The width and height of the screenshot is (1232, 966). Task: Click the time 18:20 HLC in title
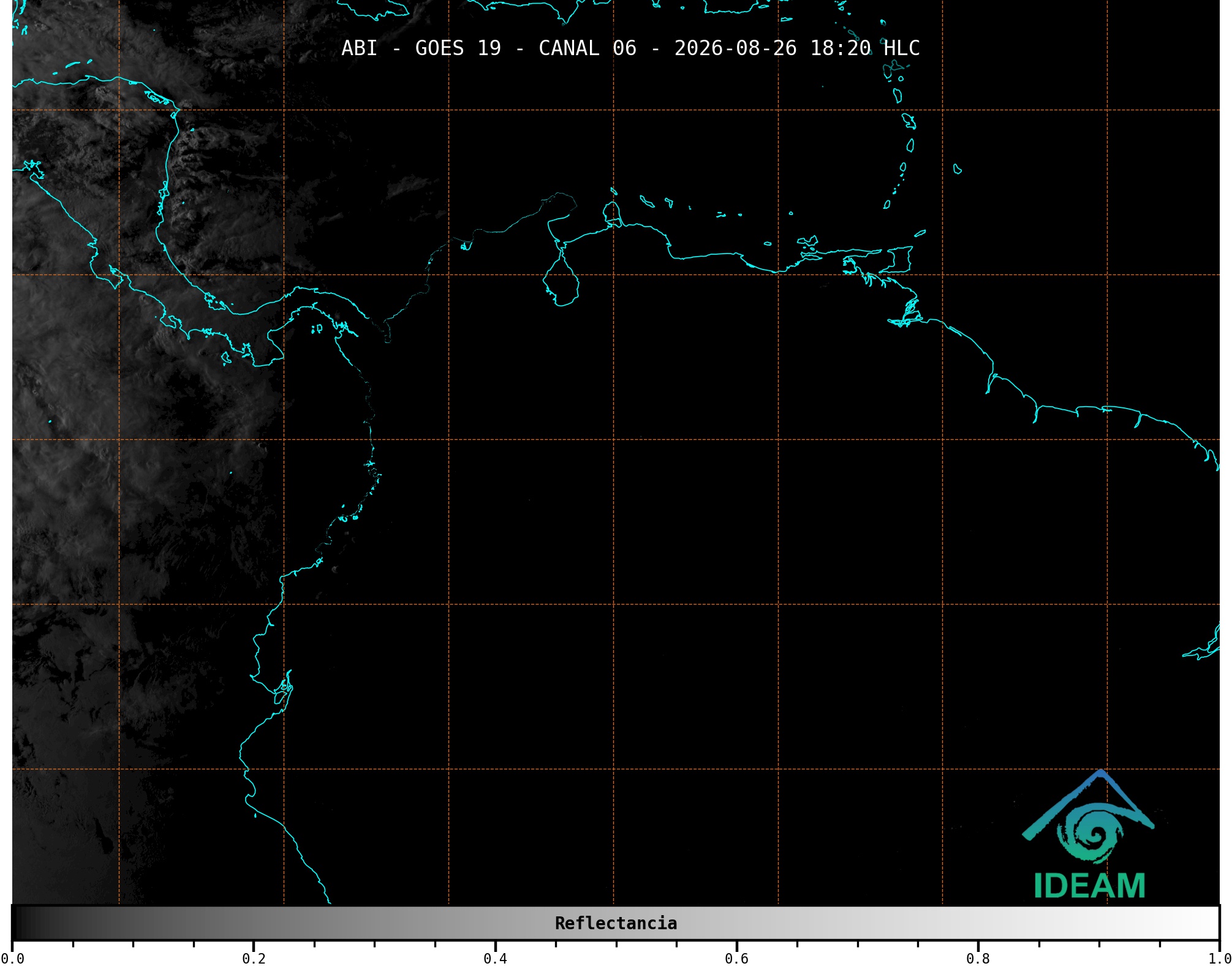coord(865,48)
